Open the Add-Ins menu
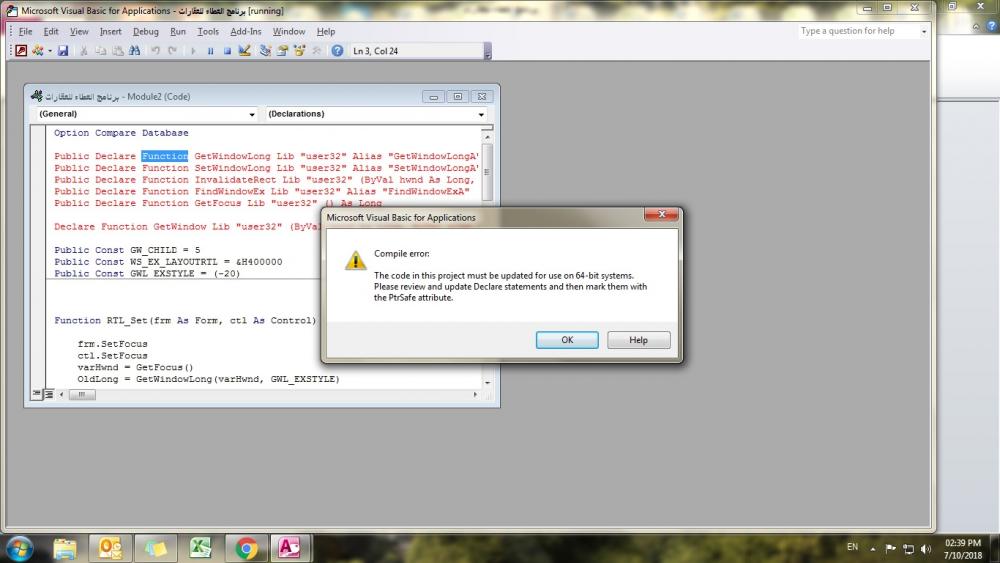This screenshot has height=563, width=1000. coord(246,31)
